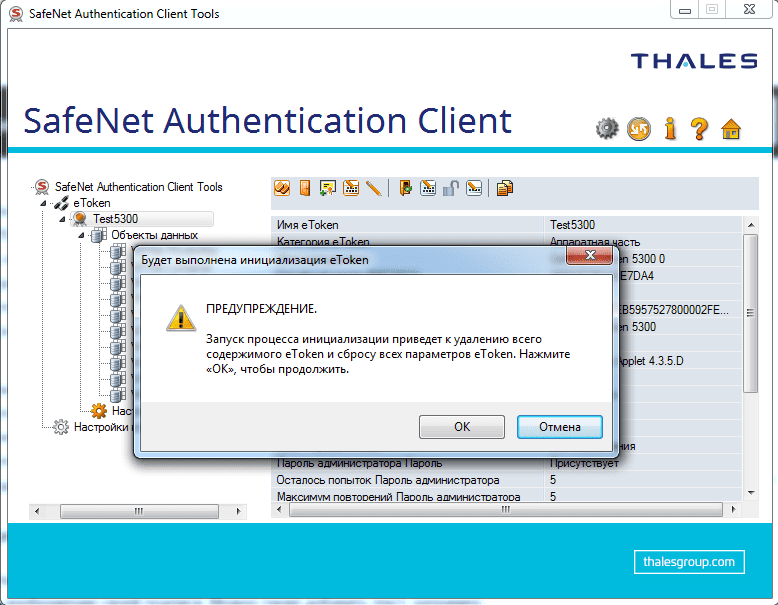Click the tree panel horizontal scrollbar thumb
Screen dimensions: 778x605
point(139,511)
